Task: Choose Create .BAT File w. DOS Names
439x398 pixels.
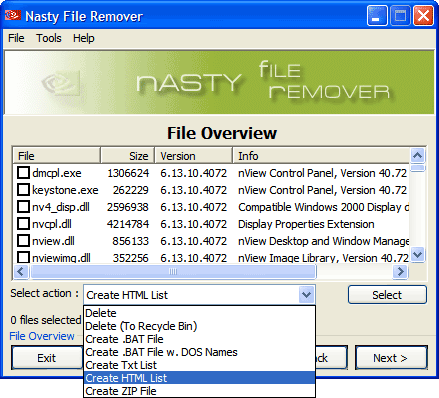Action: pyautogui.click(x=199, y=352)
